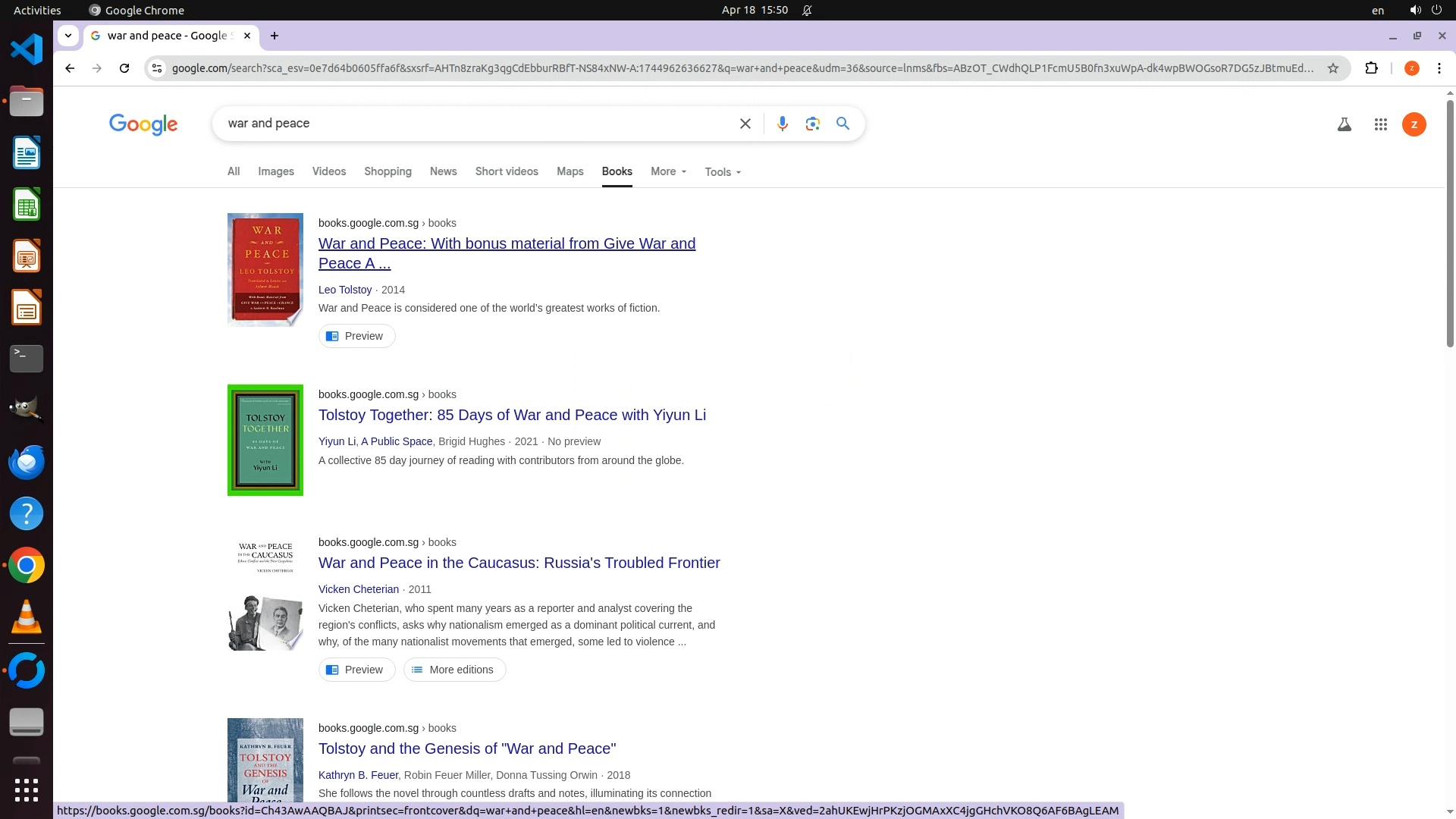Screen dimensions: 1456x819
Task: Expand the More search filters dropdown
Action: pyautogui.click(x=668, y=172)
